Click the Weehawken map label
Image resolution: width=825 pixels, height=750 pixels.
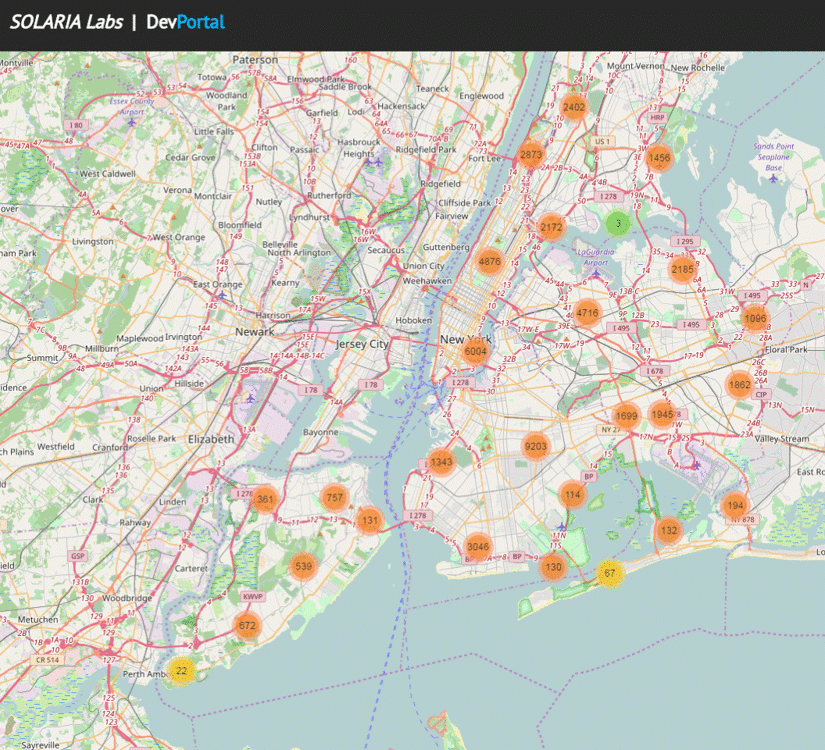click(427, 282)
